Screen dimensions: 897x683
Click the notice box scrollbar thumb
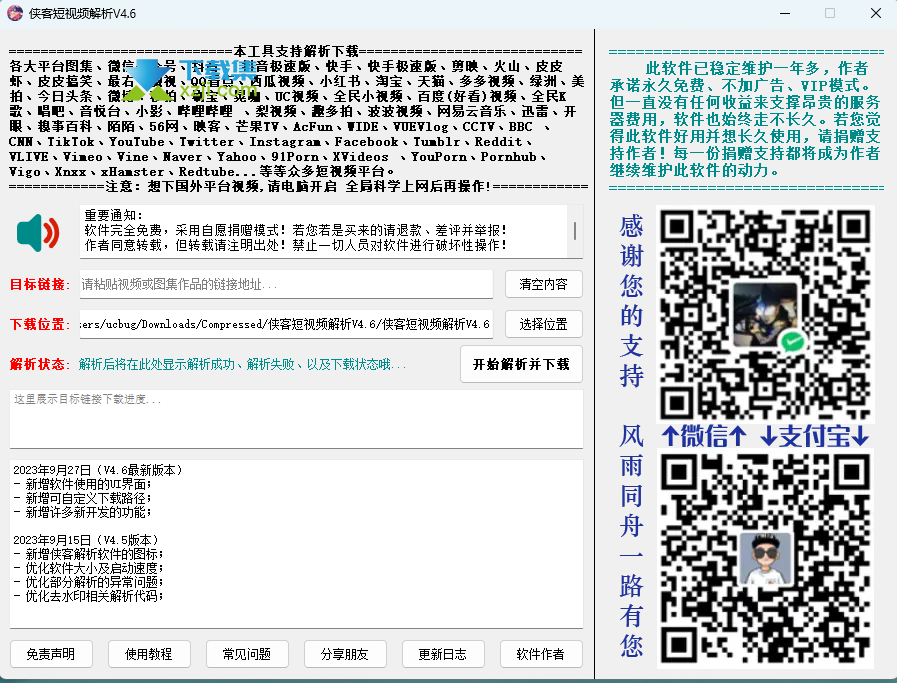[x=574, y=231]
